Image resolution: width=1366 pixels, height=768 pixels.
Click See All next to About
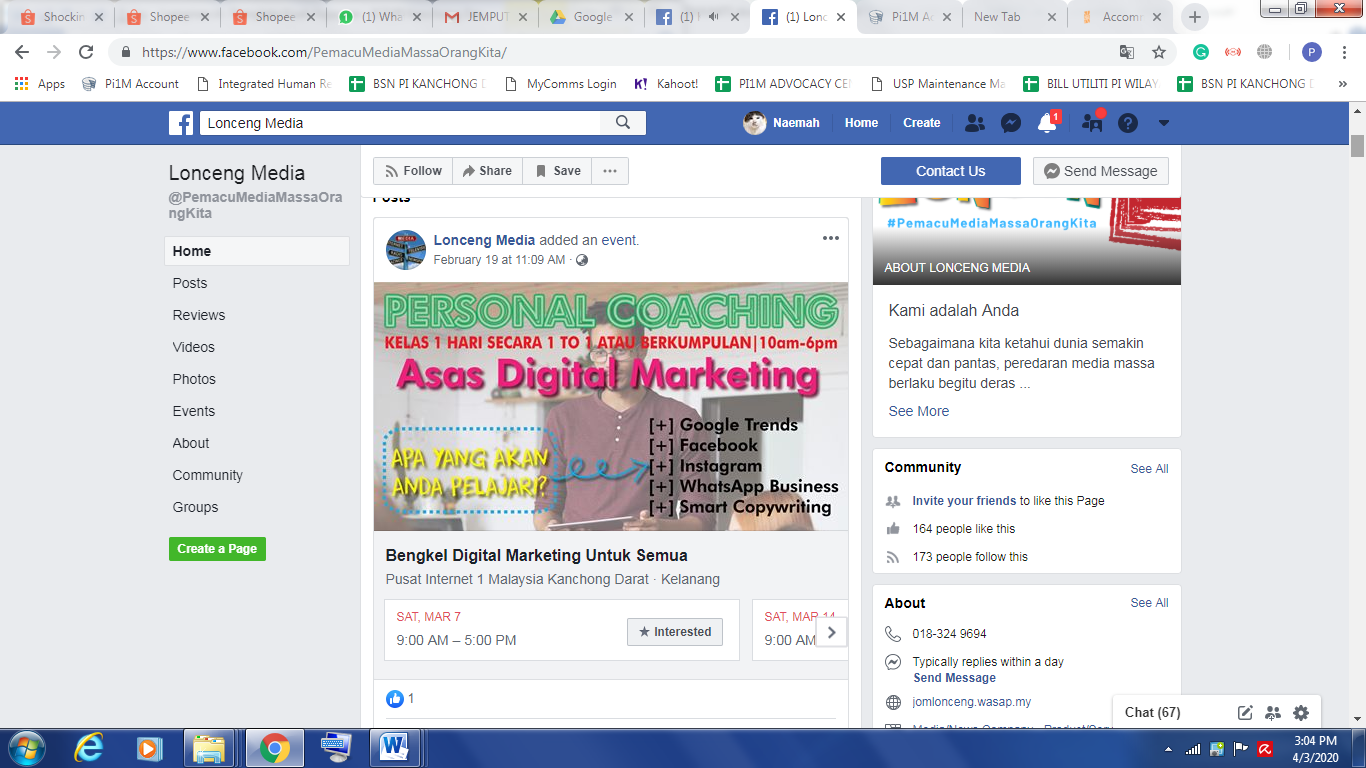coord(1149,603)
